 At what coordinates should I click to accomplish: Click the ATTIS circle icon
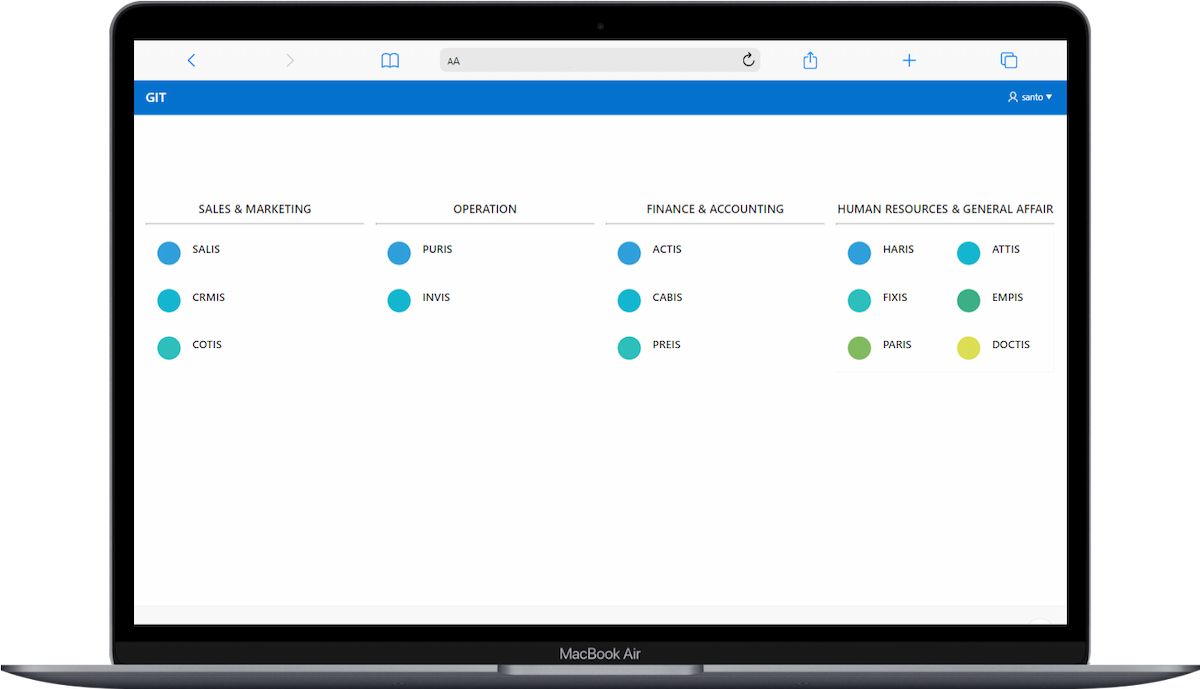point(968,253)
